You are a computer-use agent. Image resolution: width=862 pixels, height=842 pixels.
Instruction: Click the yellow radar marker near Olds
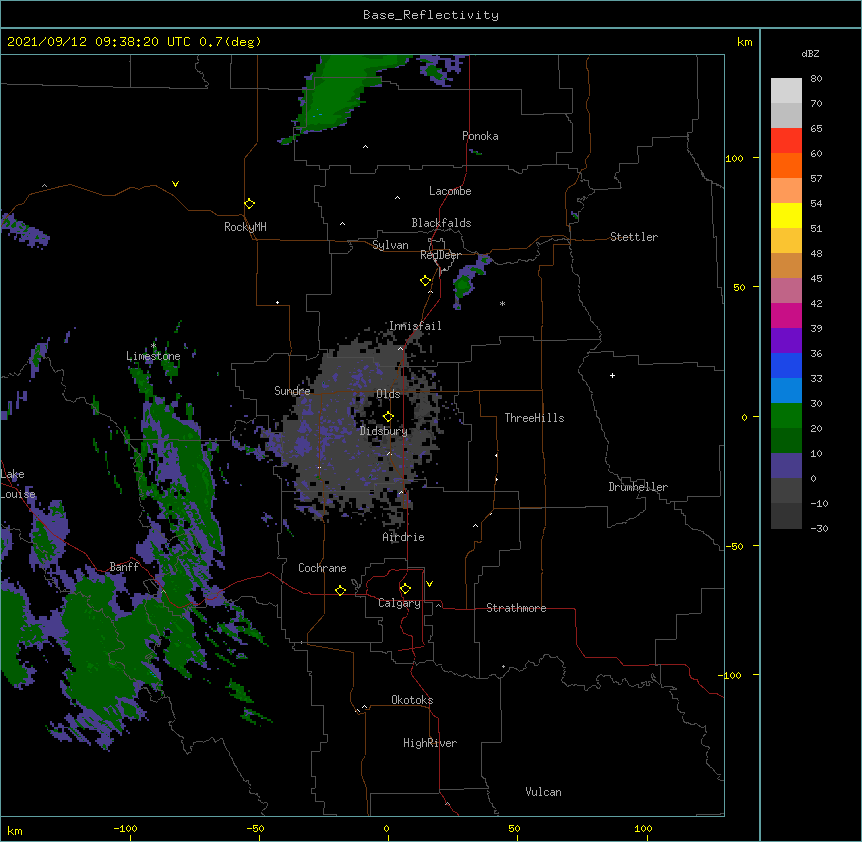pyautogui.click(x=388, y=417)
